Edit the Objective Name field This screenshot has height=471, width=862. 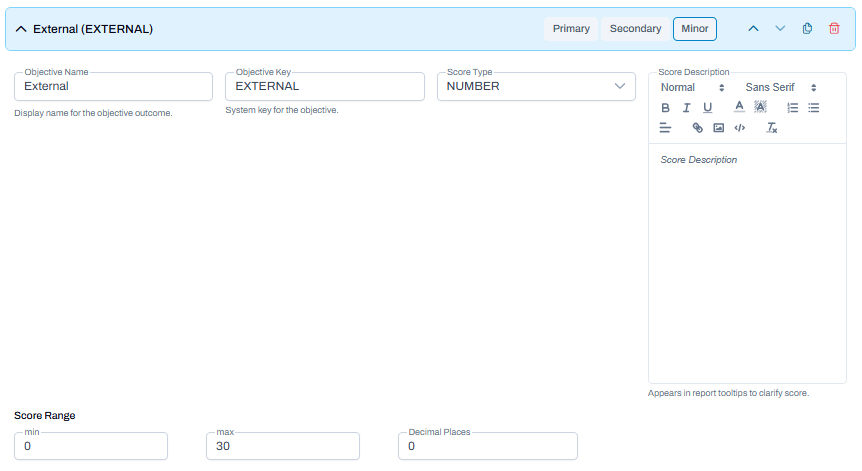113,86
